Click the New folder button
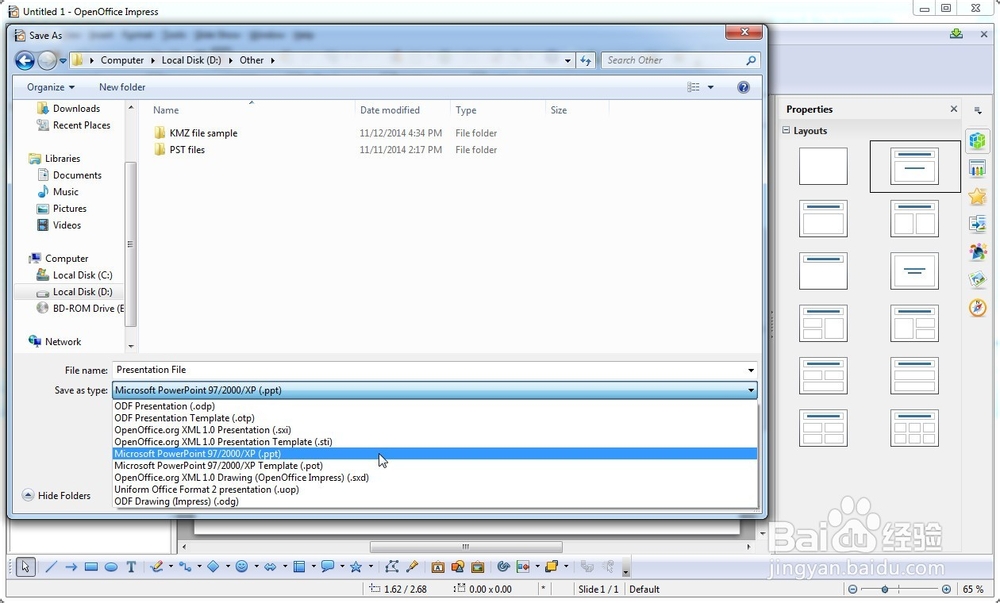Viewport: 1000px width, 603px height. click(x=122, y=87)
